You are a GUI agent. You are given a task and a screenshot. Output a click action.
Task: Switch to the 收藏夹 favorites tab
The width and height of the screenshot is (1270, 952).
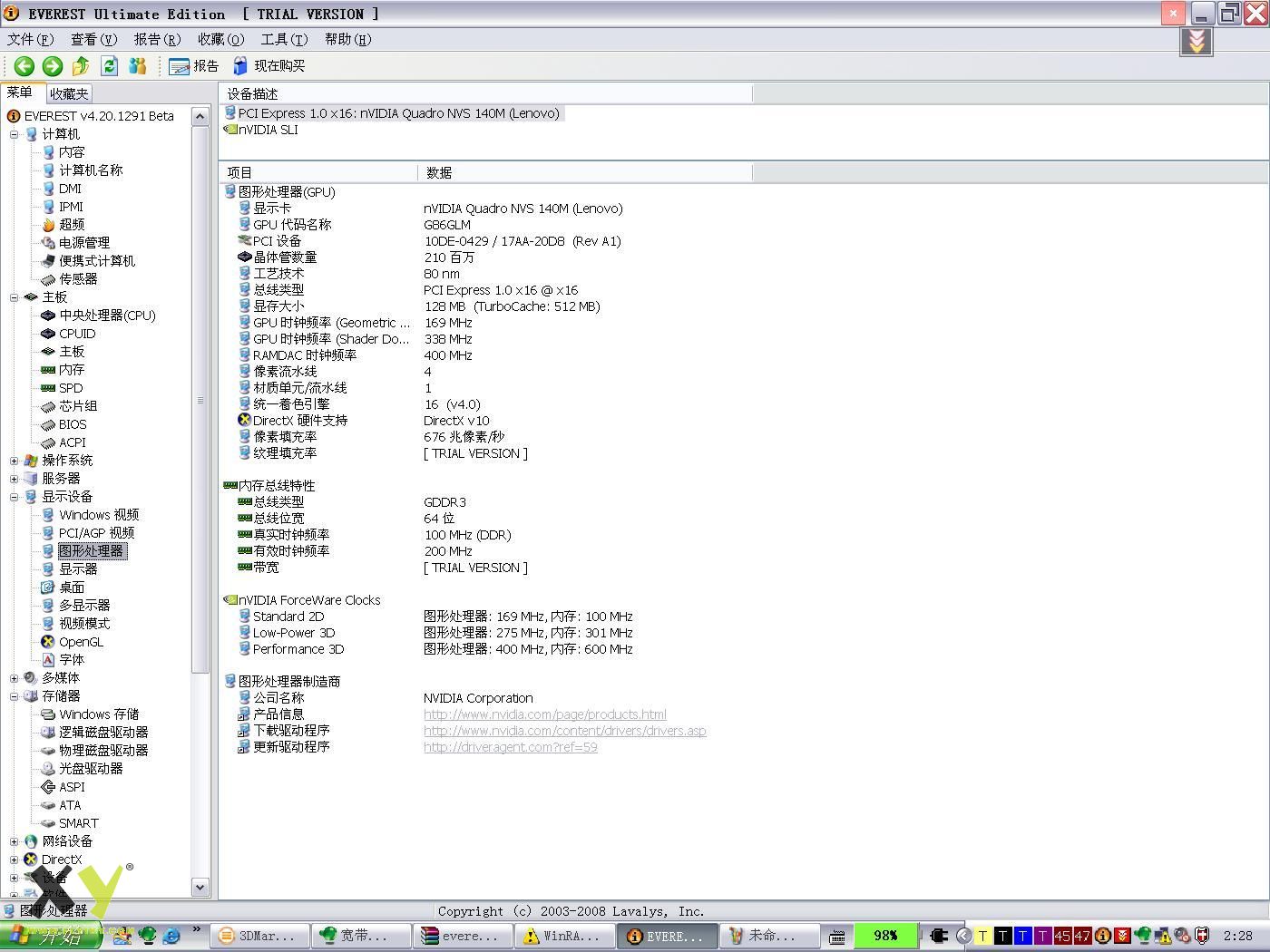[69, 93]
